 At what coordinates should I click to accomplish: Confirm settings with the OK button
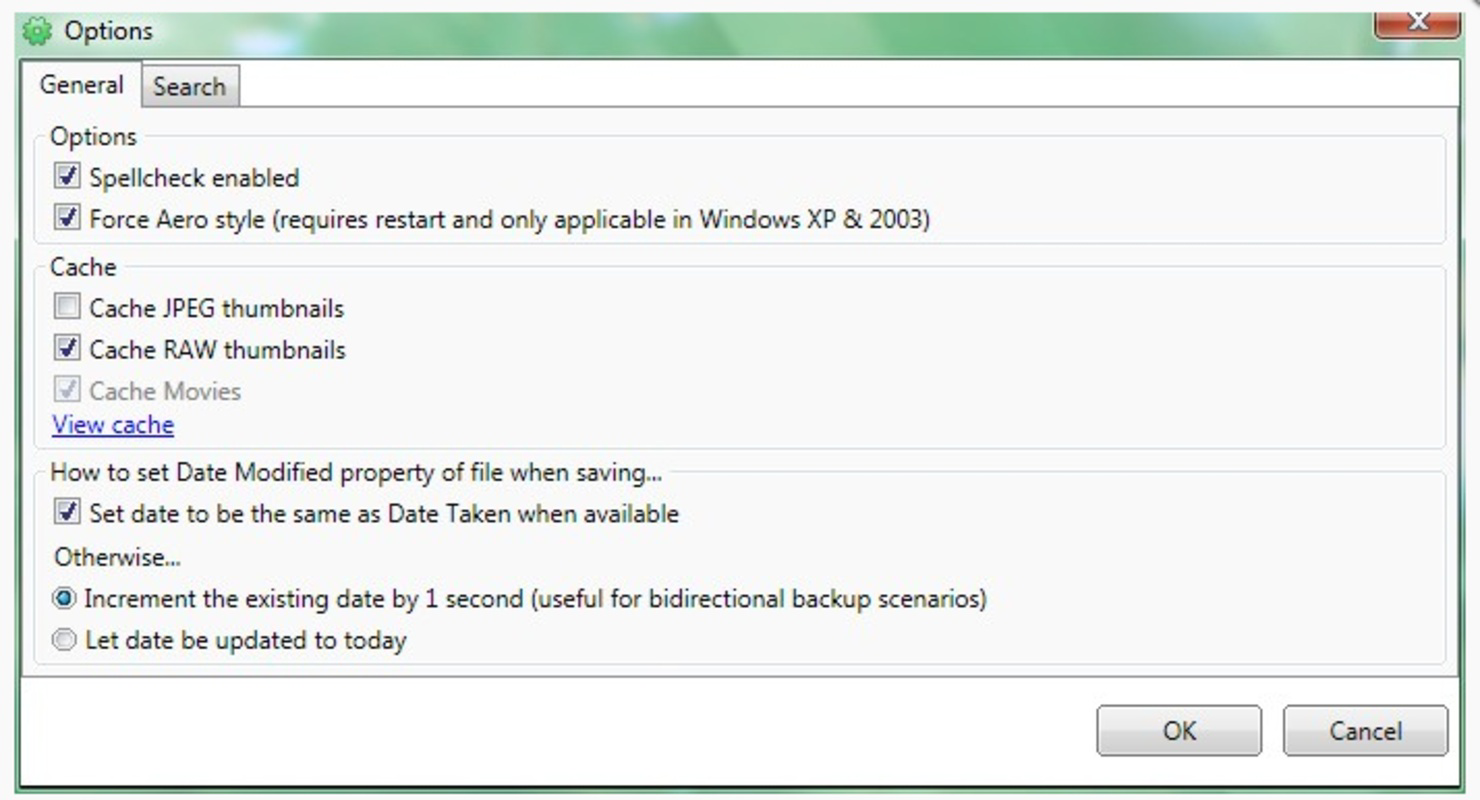pos(1178,730)
